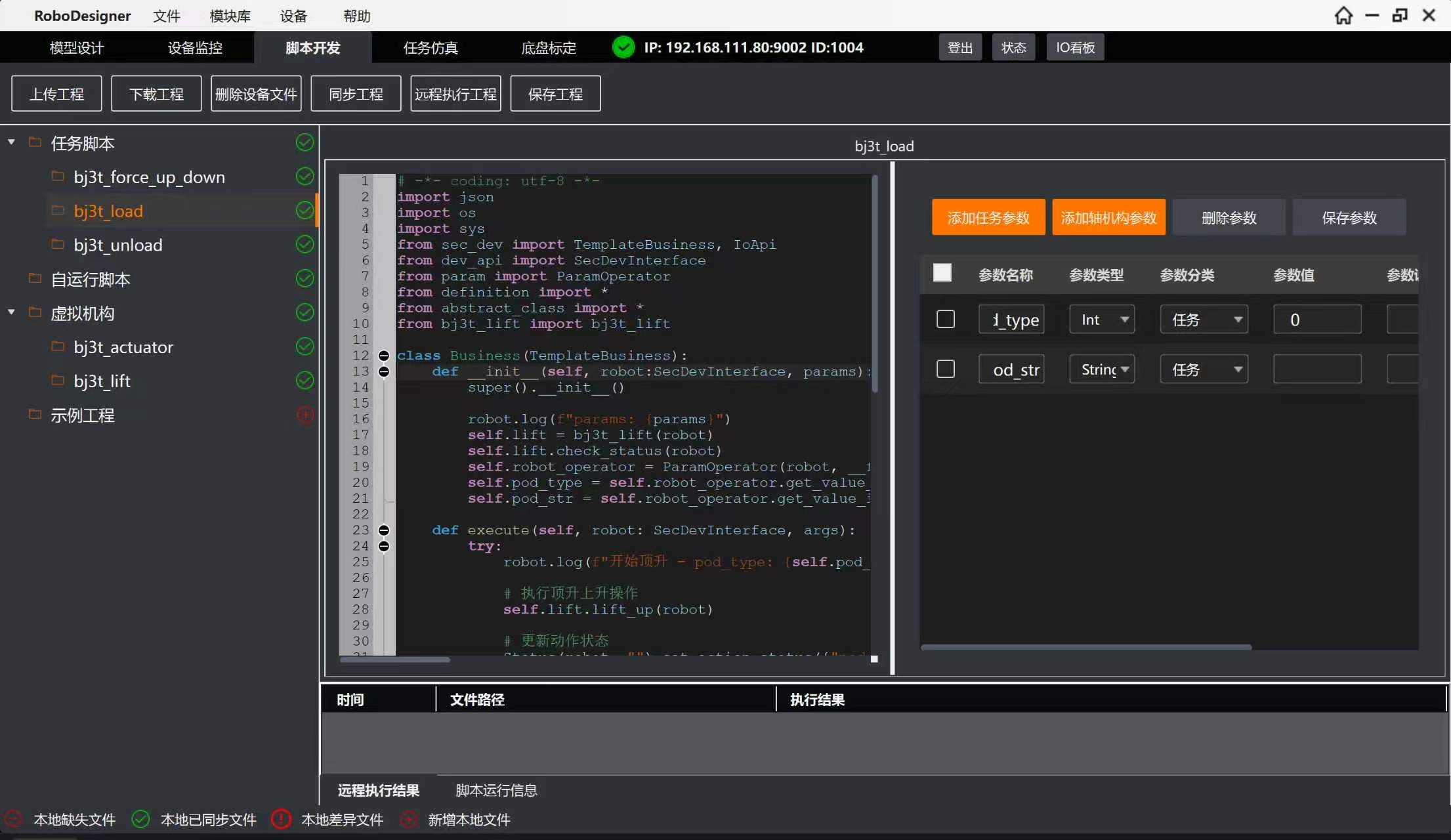The image size is (1451, 840).
Task: Click 删除参数 button
Action: [1229, 217]
